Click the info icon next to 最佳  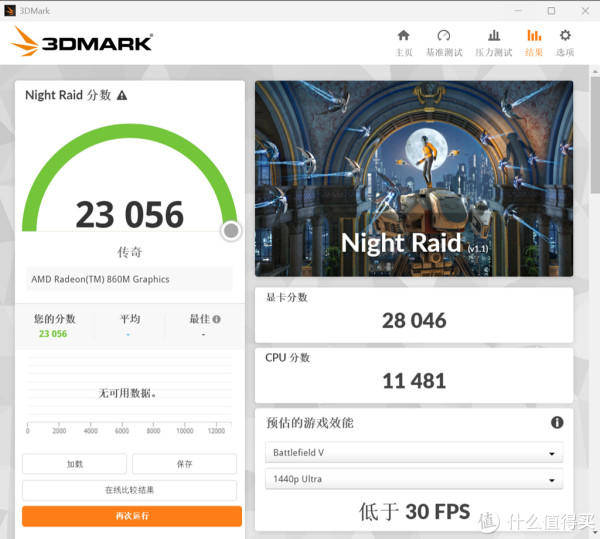tap(216, 320)
